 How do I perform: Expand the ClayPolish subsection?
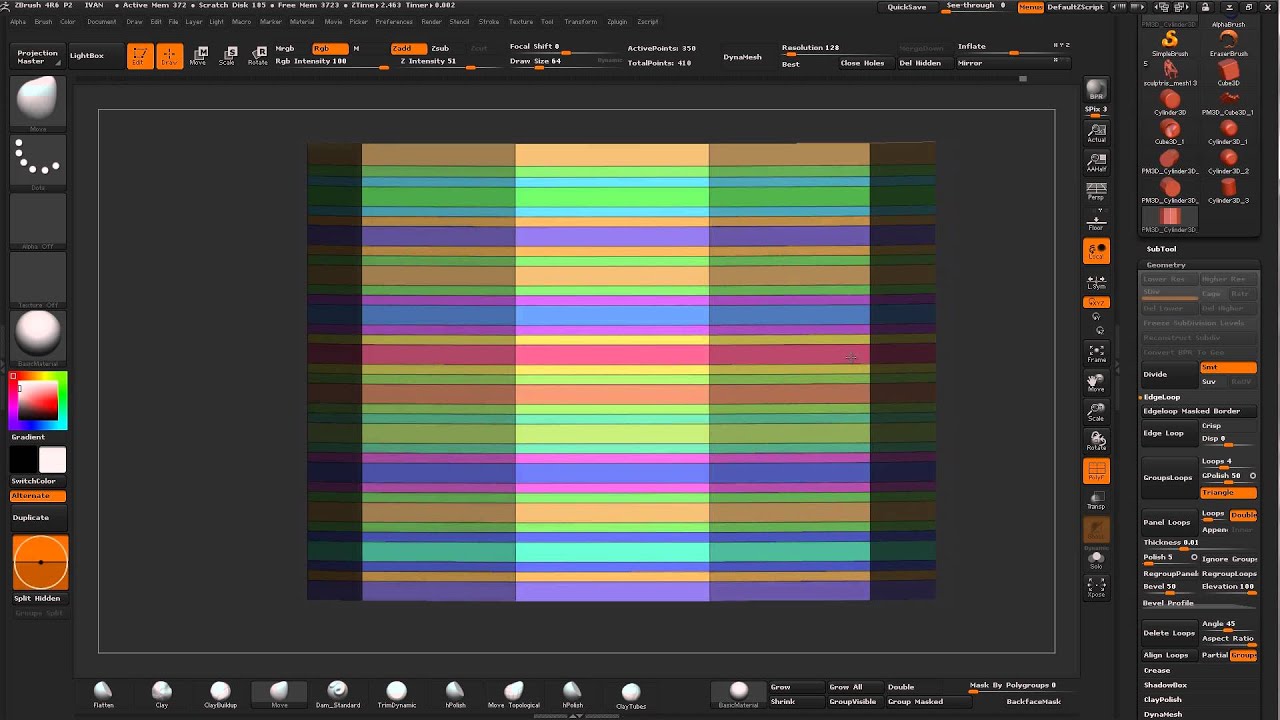pyautogui.click(x=1163, y=700)
